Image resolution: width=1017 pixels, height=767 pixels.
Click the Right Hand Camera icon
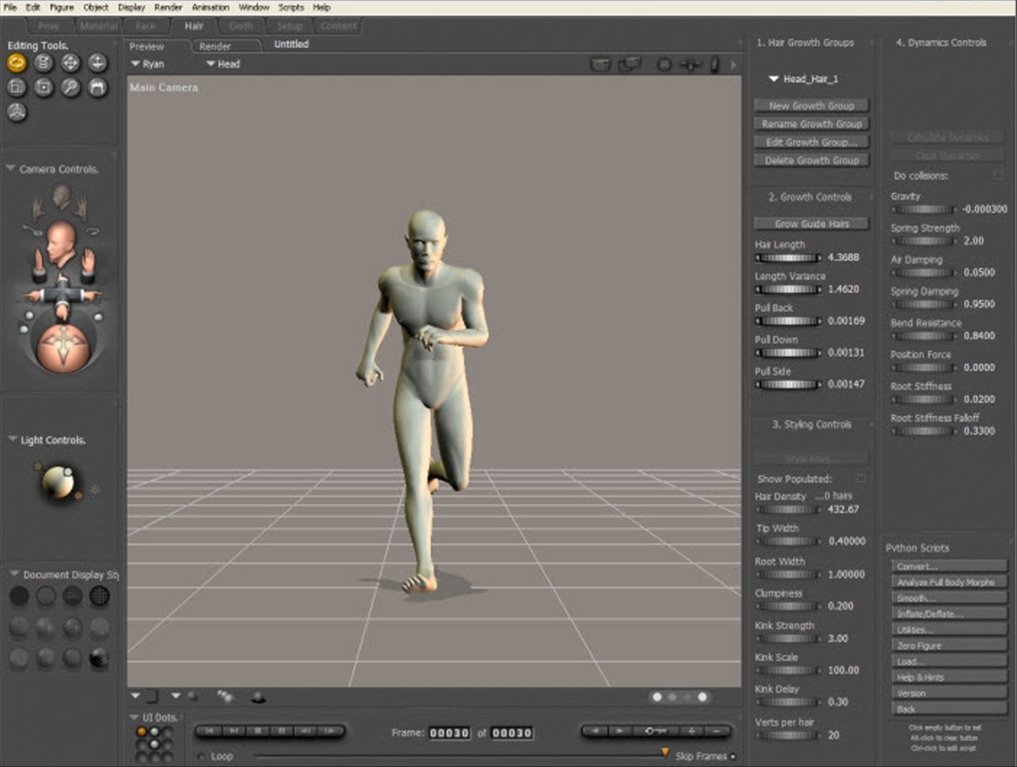[81, 209]
